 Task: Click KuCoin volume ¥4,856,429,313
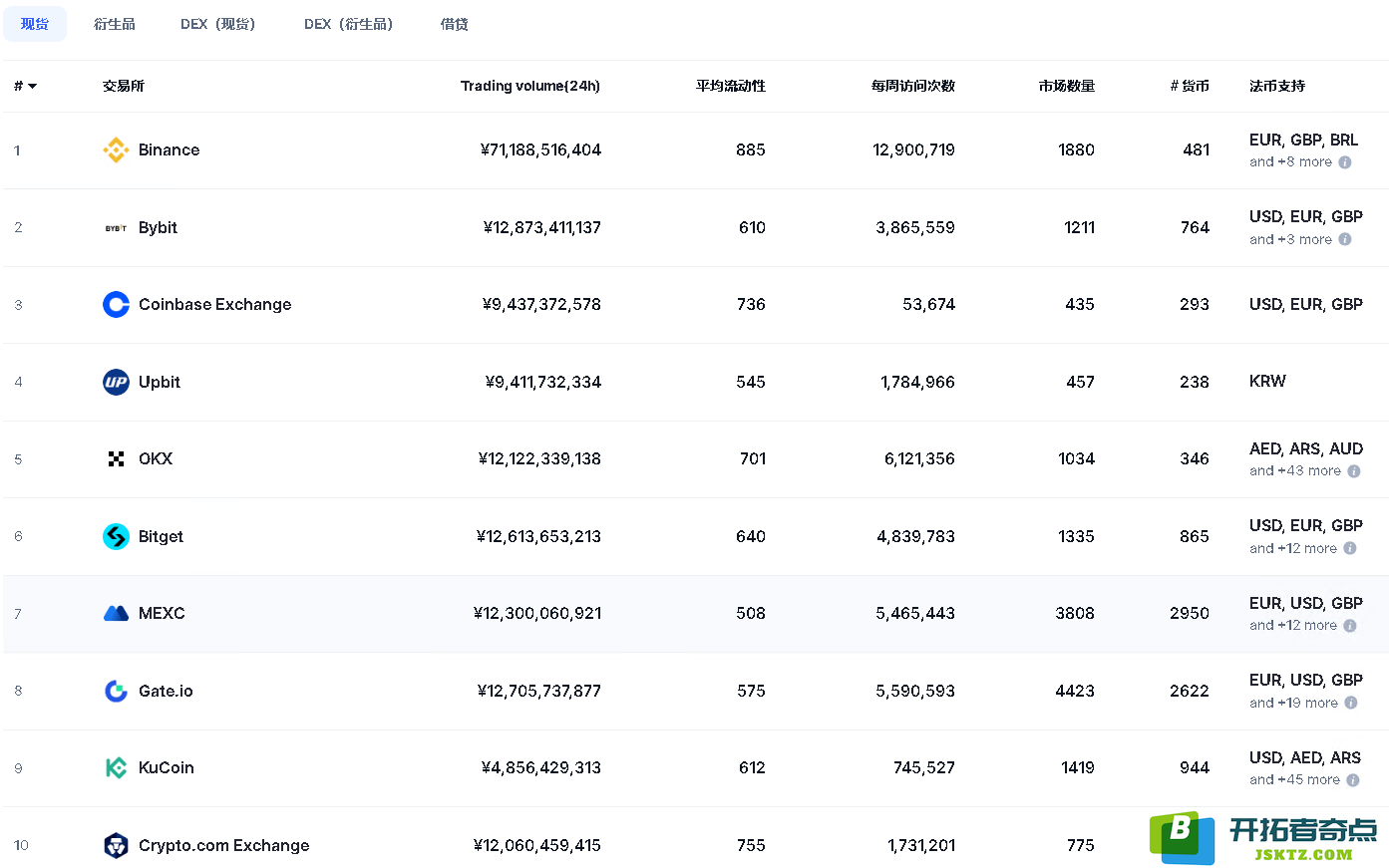pos(541,767)
